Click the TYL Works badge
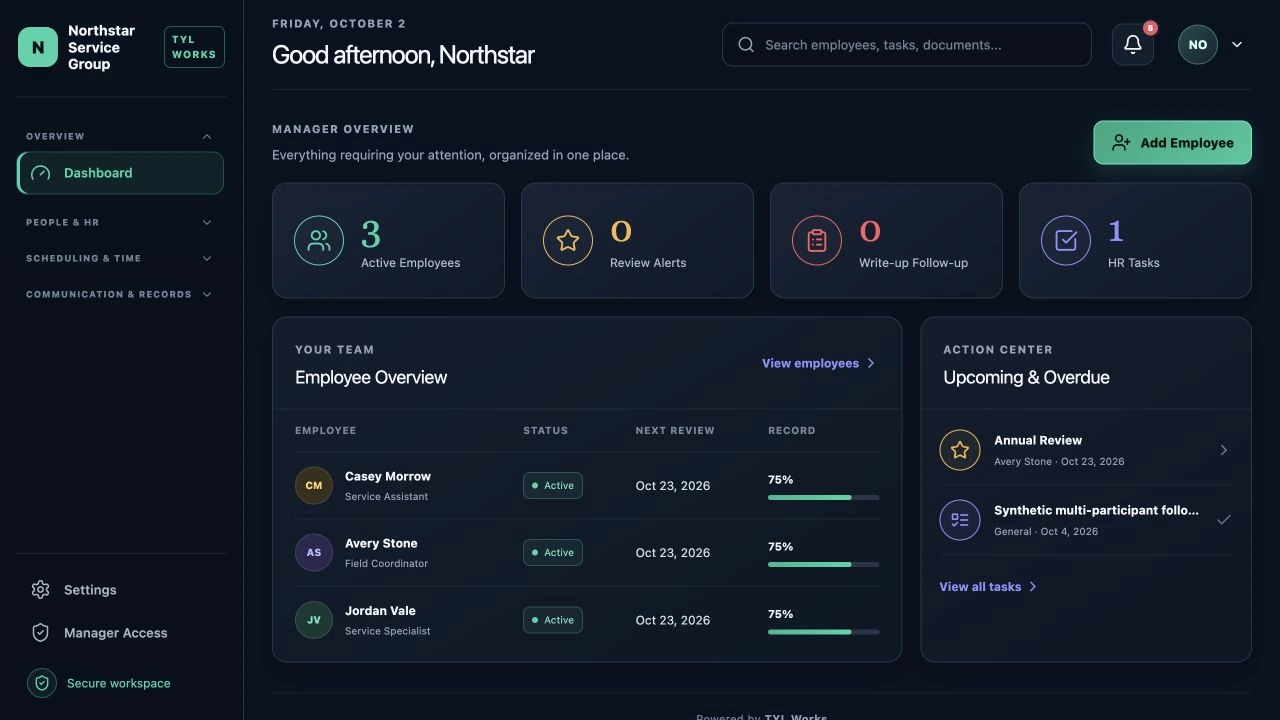Screen dimensions: 1280x720 tap(194, 47)
